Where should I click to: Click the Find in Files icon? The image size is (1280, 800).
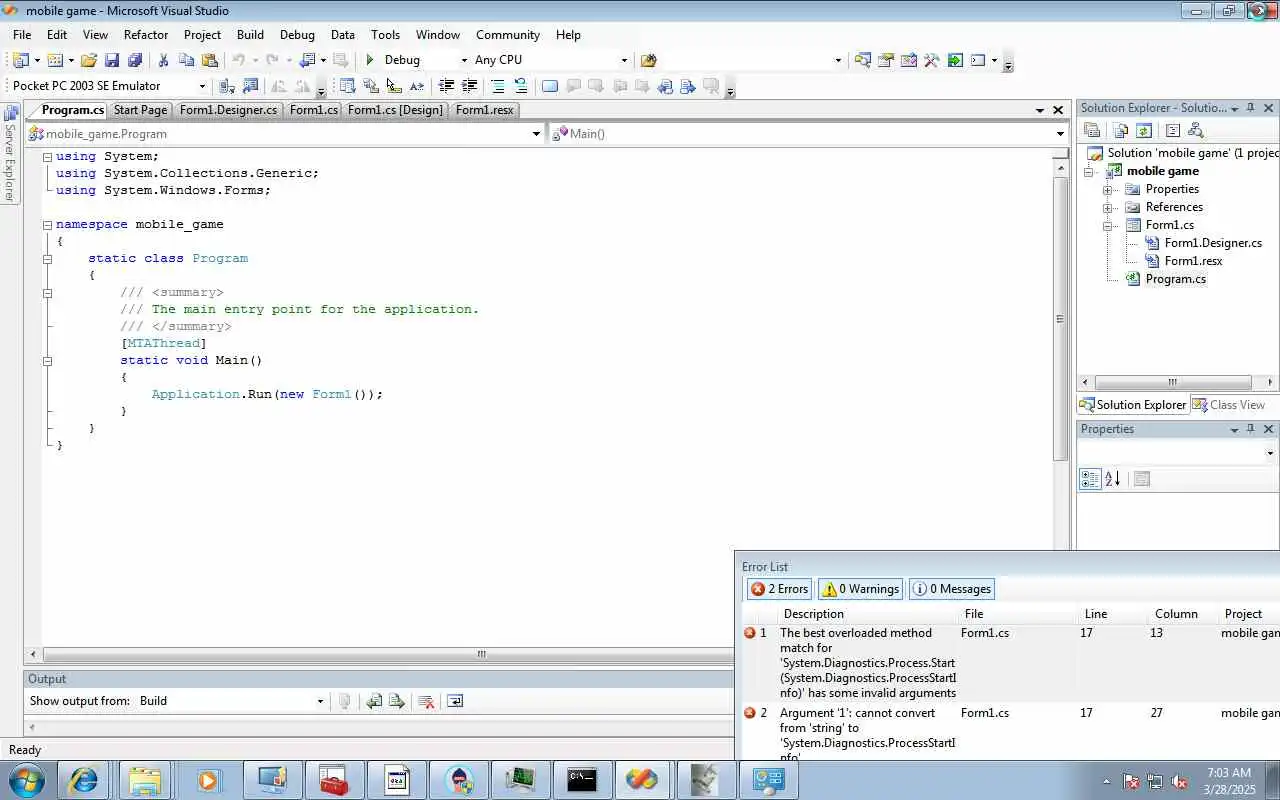pyautogui.click(x=648, y=60)
